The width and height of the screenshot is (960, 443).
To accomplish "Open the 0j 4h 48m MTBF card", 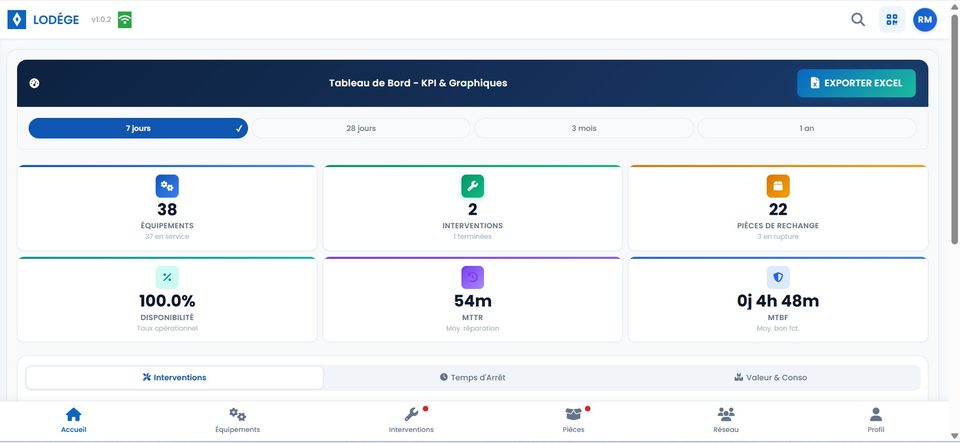I will click(778, 299).
